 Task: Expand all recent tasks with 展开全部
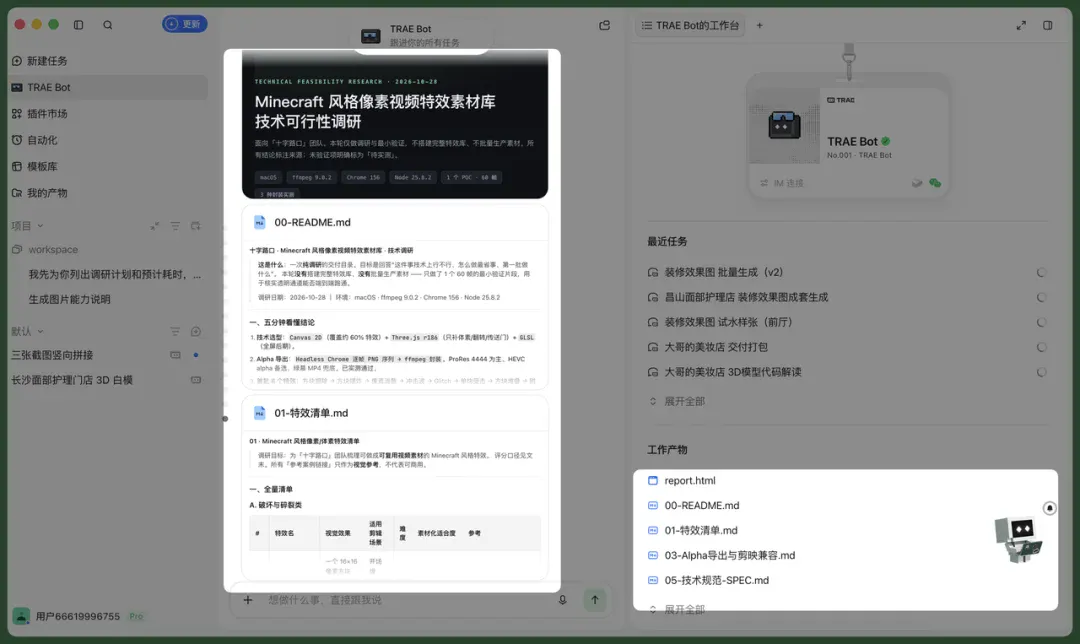click(677, 401)
